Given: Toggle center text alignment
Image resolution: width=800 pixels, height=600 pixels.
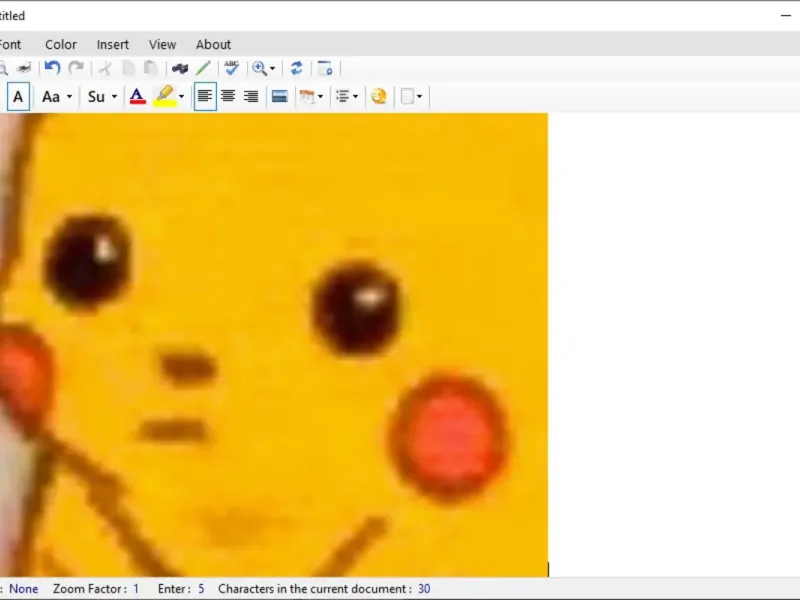Looking at the screenshot, I should pos(228,97).
